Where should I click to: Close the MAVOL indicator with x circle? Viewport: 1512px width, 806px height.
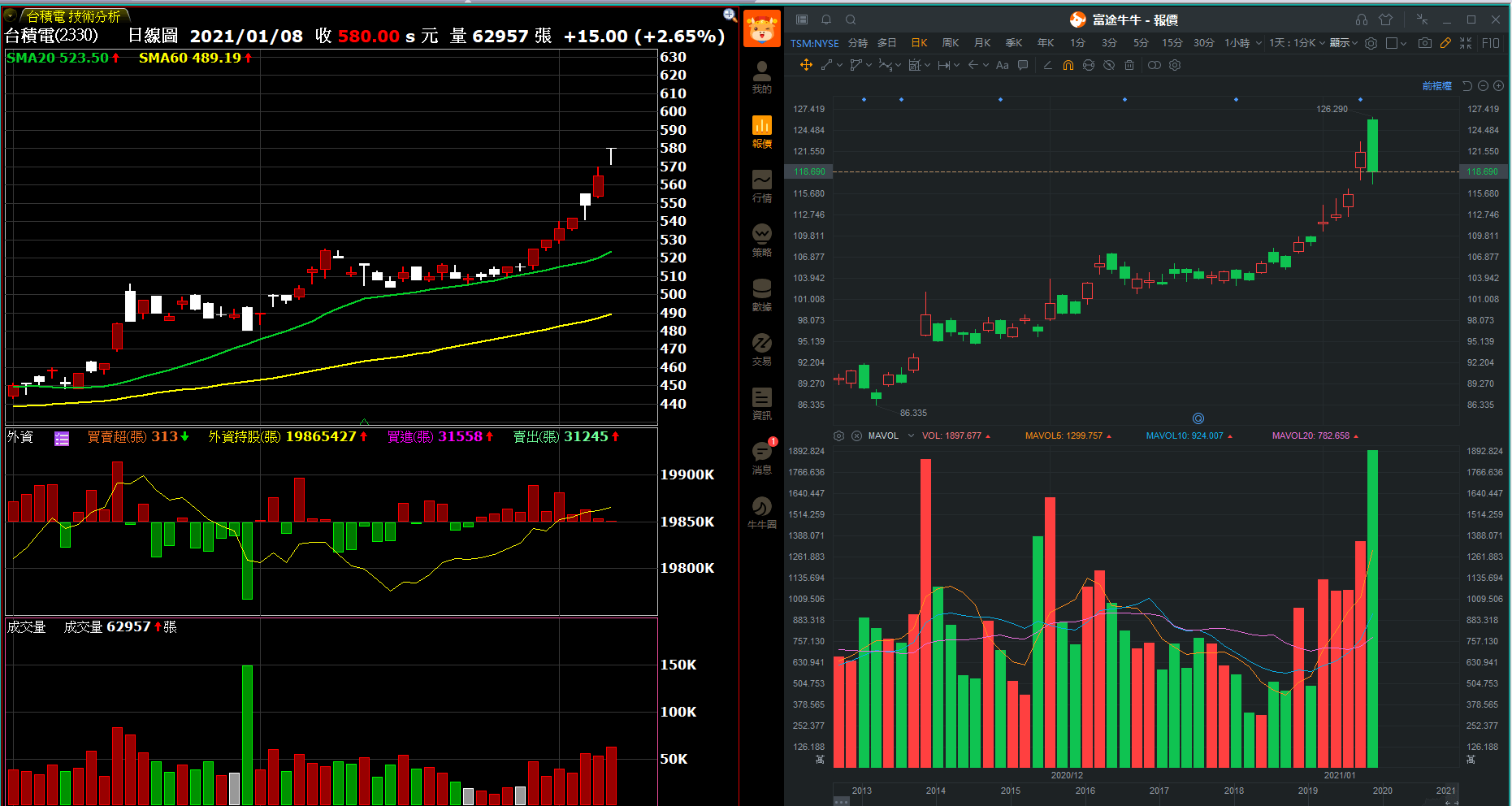pyautogui.click(x=856, y=436)
